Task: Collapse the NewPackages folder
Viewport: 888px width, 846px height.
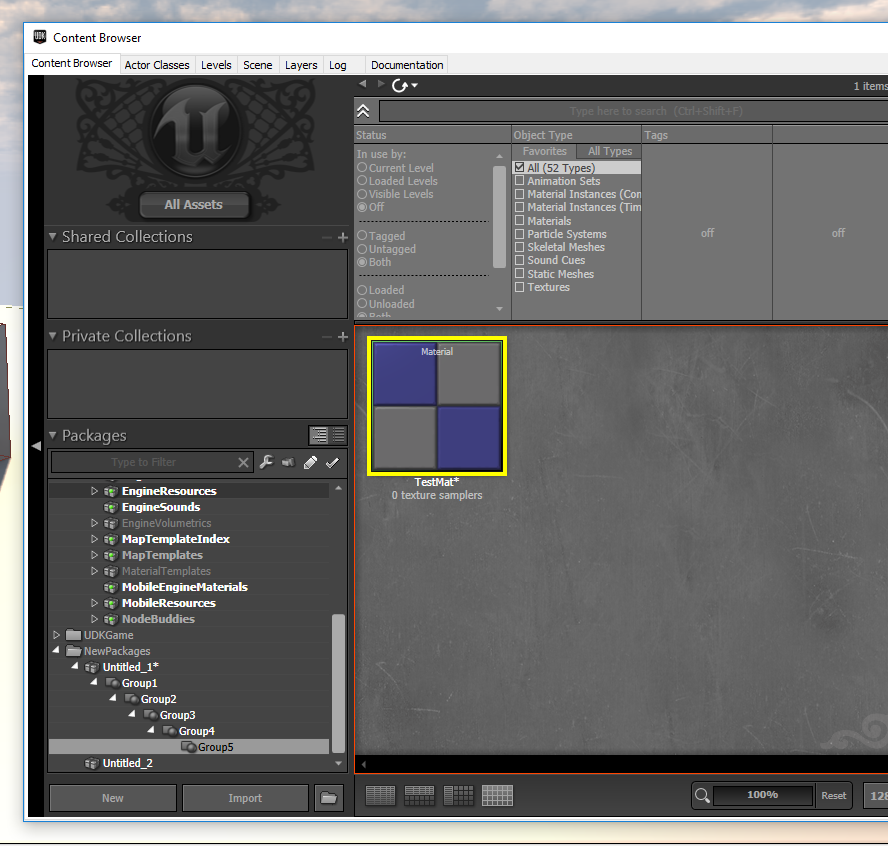Action: [x=56, y=651]
